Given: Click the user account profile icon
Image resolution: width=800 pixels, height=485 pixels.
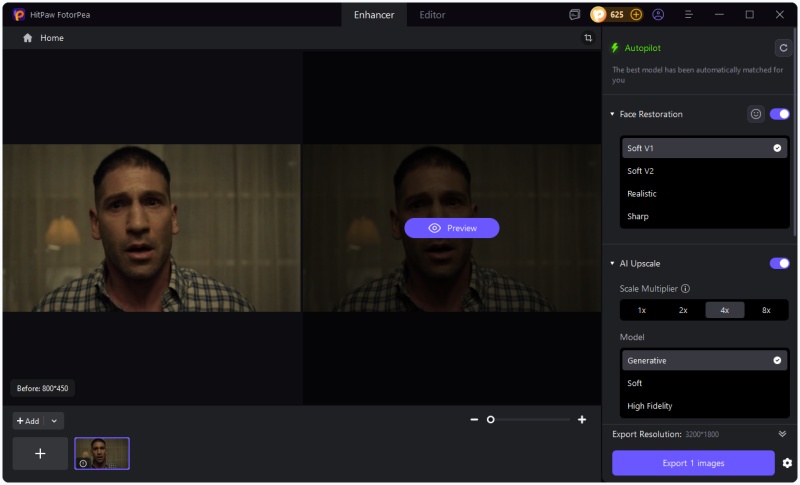Looking at the screenshot, I should pos(658,15).
